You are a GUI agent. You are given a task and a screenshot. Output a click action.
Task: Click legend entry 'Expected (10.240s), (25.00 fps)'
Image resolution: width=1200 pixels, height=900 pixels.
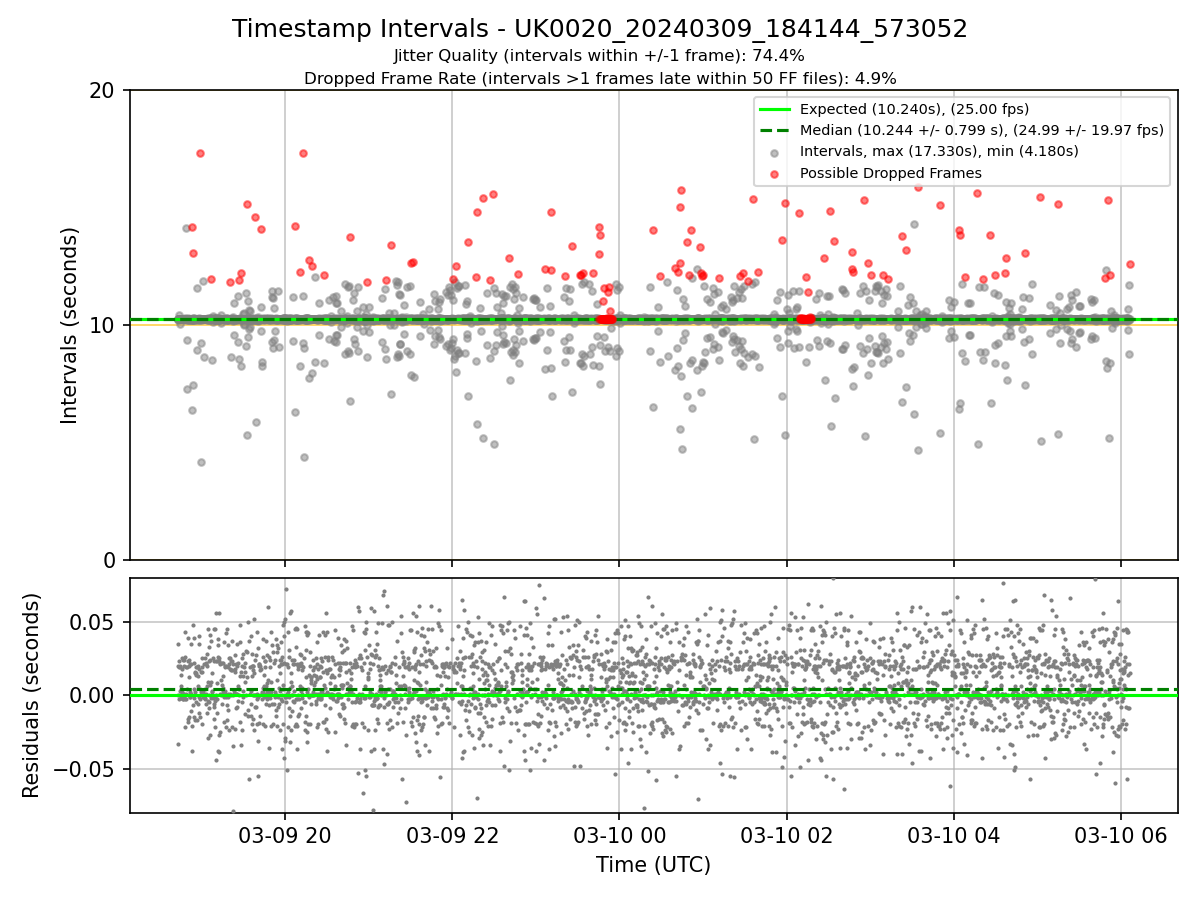pos(914,109)
